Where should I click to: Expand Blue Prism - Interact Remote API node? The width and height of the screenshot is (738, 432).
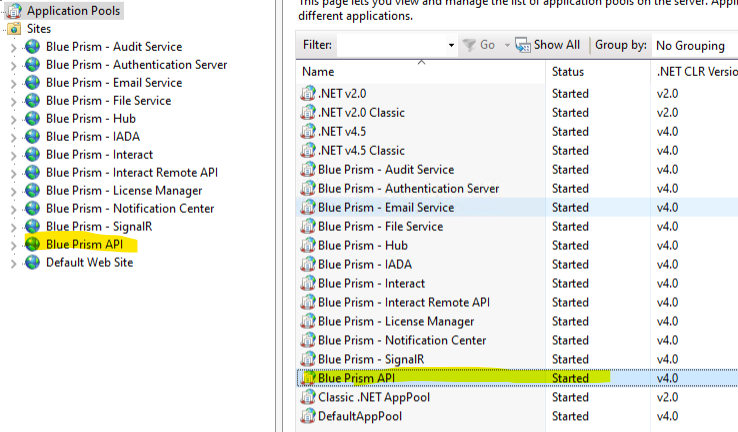pos(14,173)
